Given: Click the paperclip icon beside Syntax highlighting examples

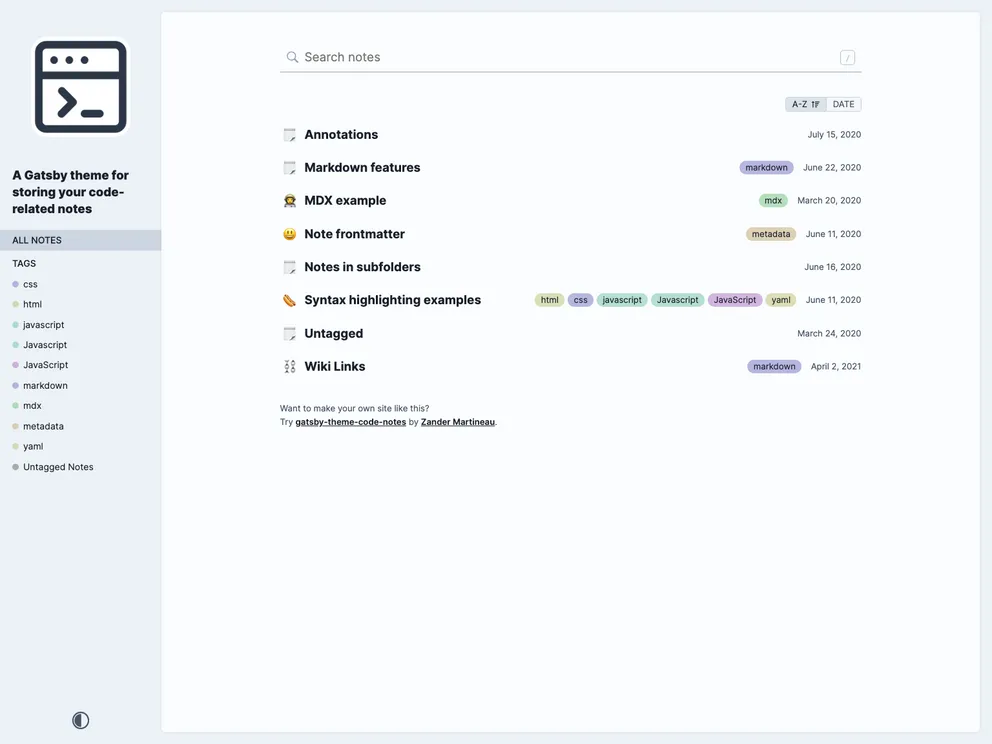Looking at the screenshot, I should pos(289,299).
